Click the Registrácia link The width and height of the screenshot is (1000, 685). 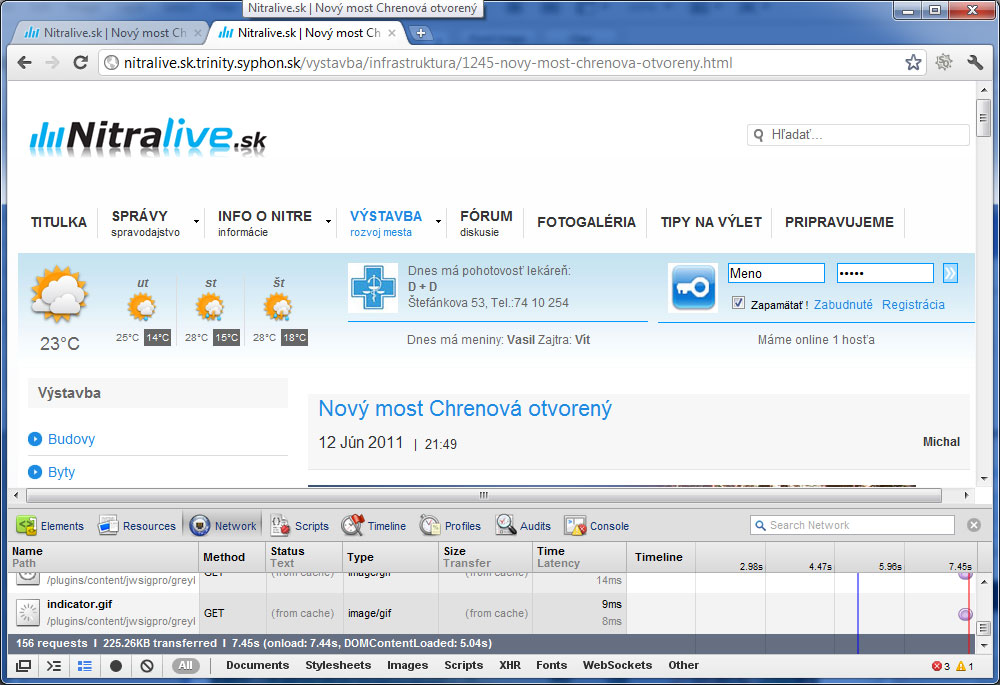912,305
